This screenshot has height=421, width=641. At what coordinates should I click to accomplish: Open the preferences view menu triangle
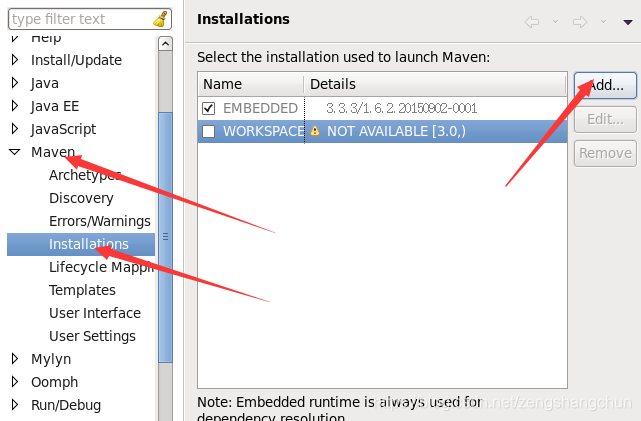pos(628,22)
